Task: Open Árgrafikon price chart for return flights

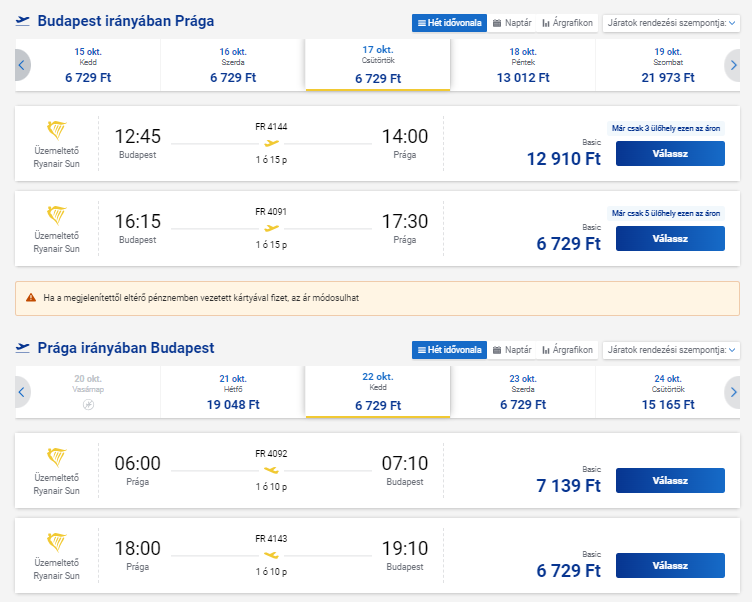Action: pyautogui.click(x=567, y=350)
